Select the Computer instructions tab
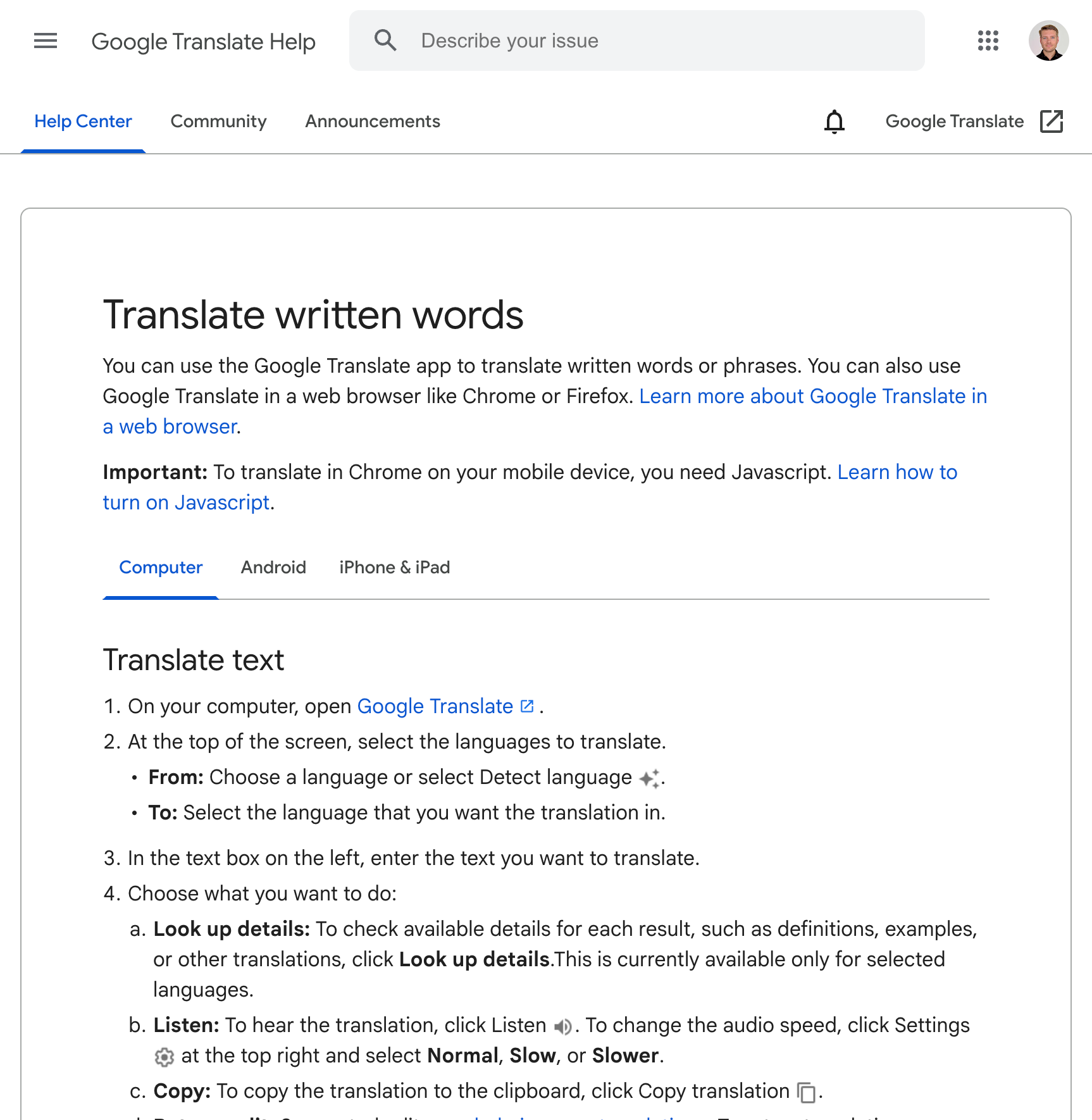 (x=161, y=568)
